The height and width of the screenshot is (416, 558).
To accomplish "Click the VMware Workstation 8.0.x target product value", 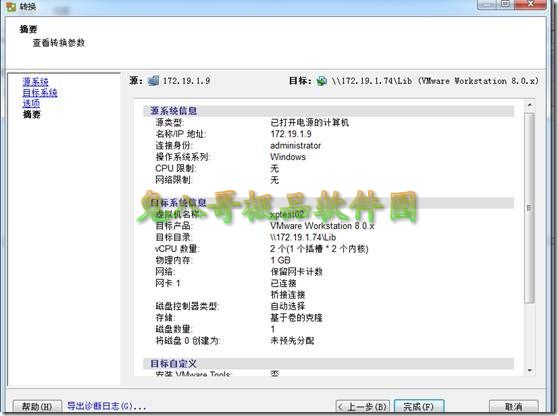I will pyautogui.click(x=322, y=226).
